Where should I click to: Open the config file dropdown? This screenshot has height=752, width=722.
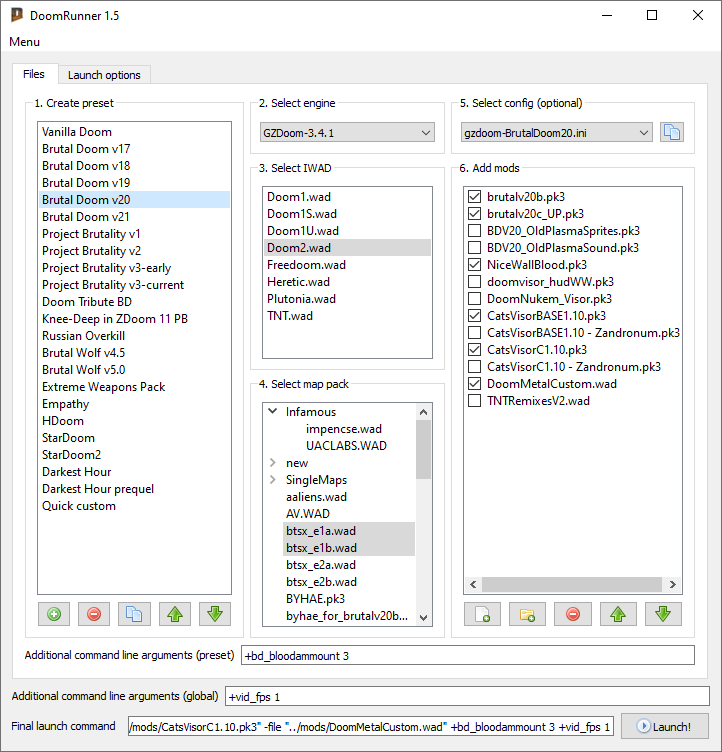556,133
